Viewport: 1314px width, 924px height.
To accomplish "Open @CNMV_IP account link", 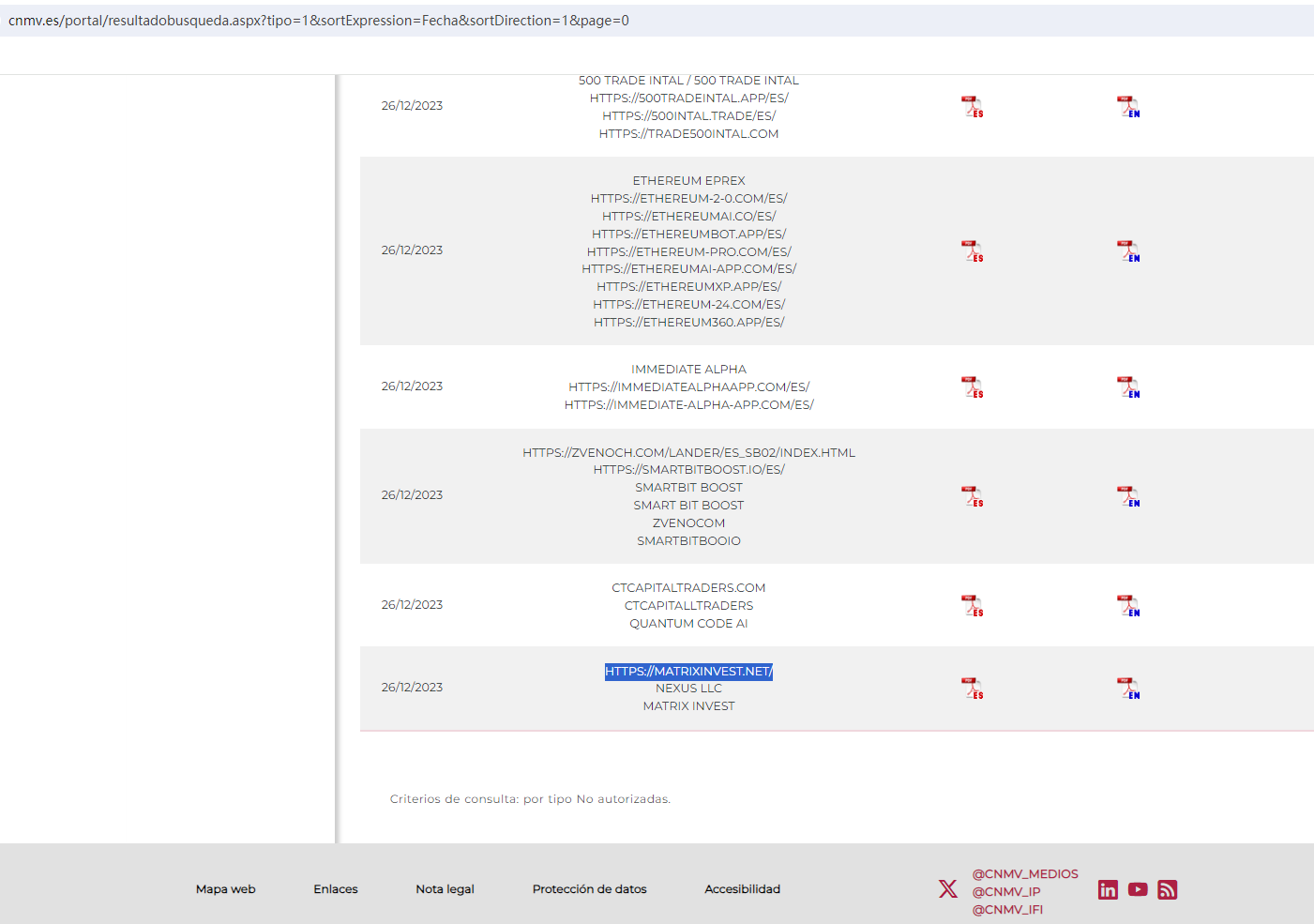I will coord(1006,892).
